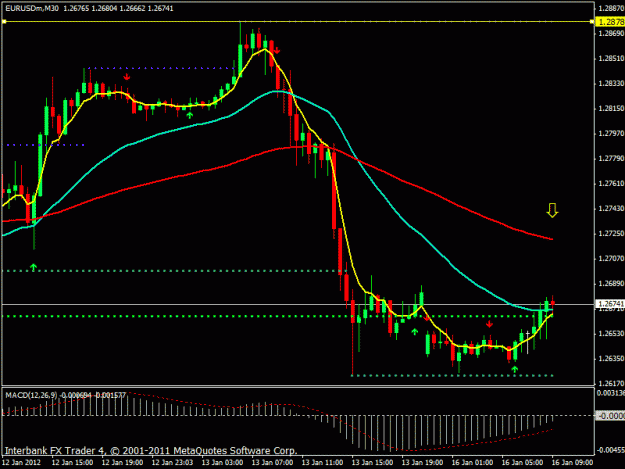Select the lower purple dotted line at left
Viewport: 625px width, 469px height.
point(45,145)
